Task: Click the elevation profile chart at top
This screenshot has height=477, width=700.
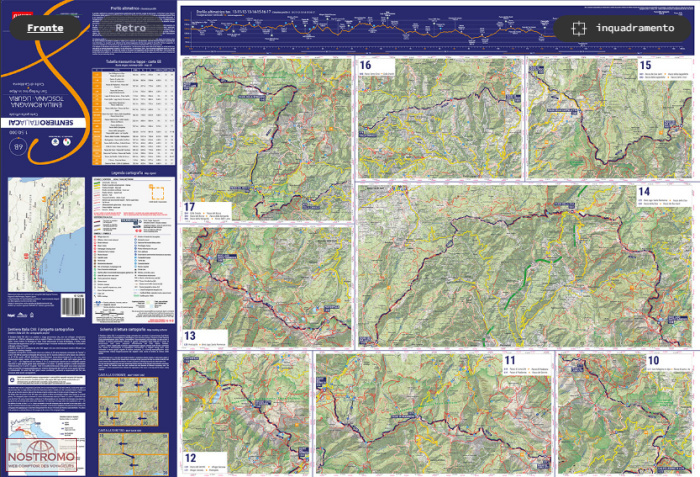Action: click(438, 30)
